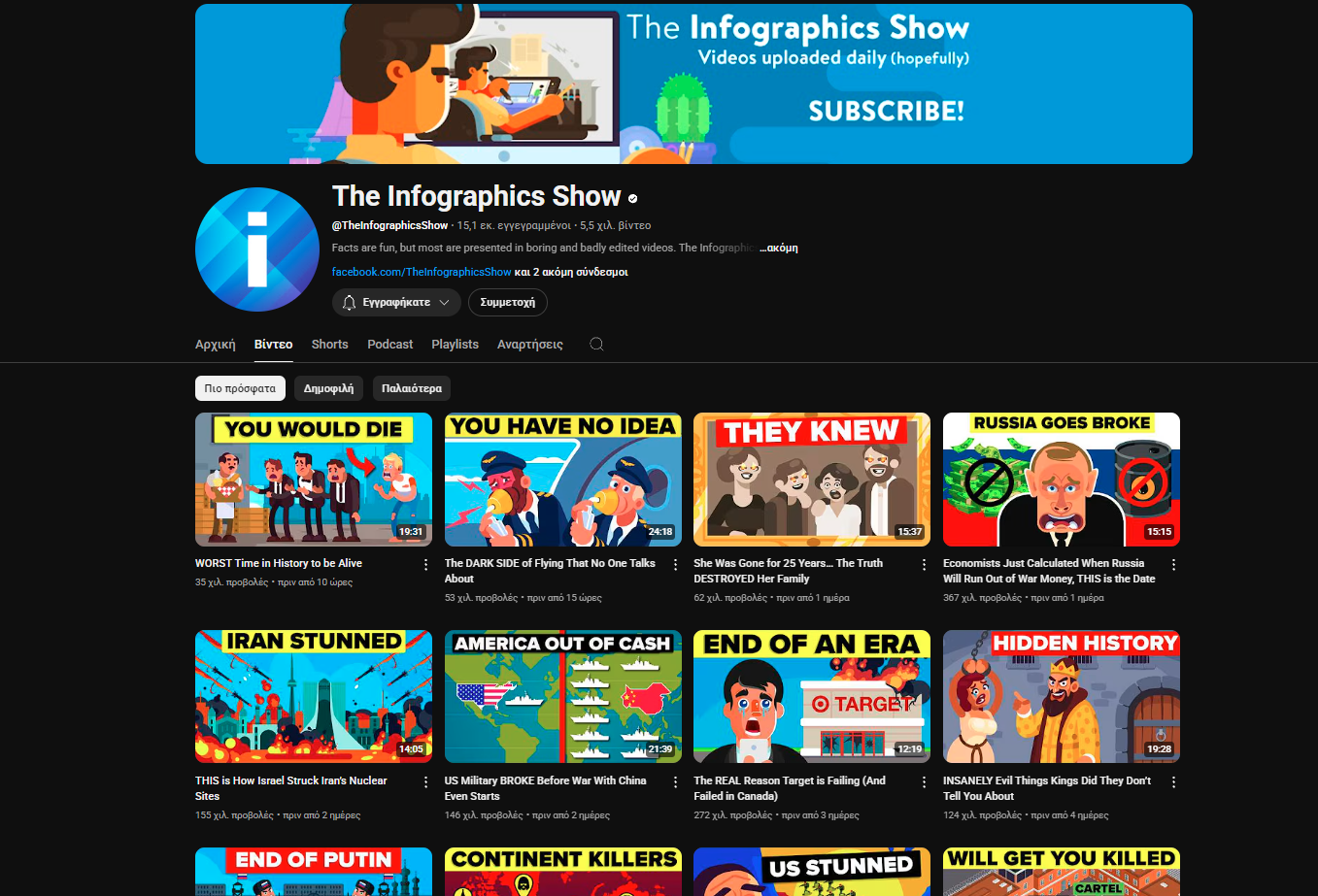
Task: Click the Συμμετοχή join button
Action: (508, 303)
